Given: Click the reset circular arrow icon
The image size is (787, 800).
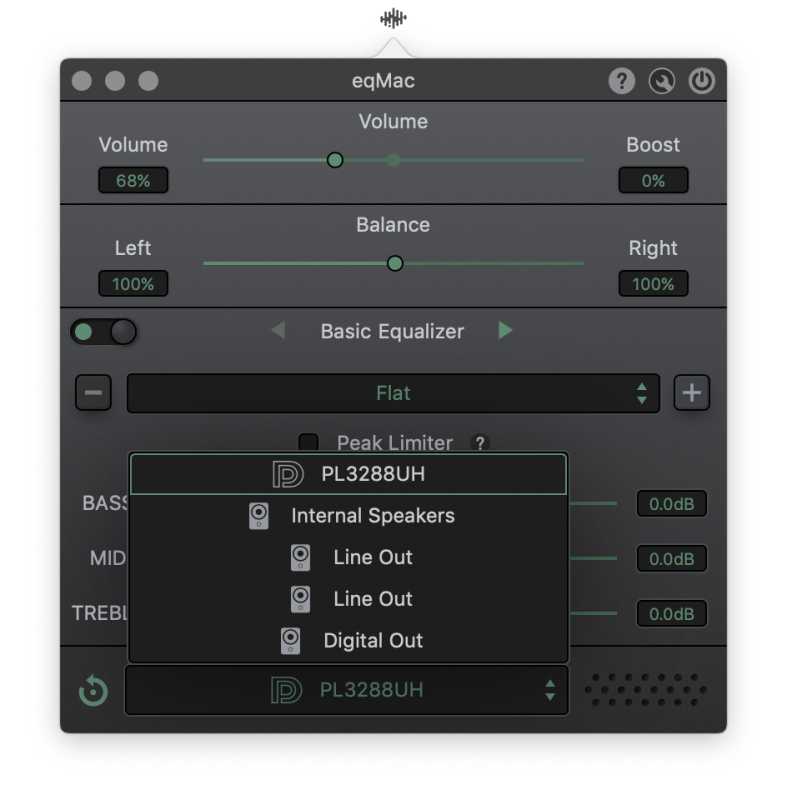Looking at the screenshot, I should pos(93,690).
